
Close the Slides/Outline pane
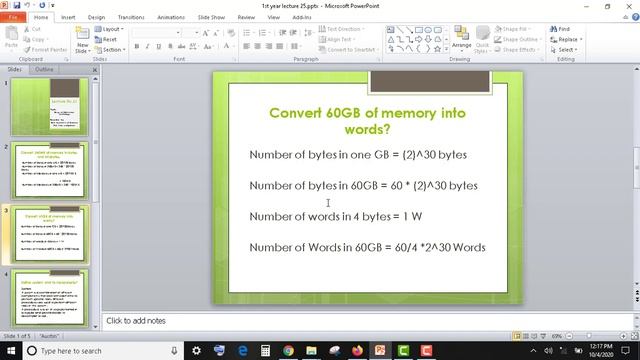click(95, 70)
